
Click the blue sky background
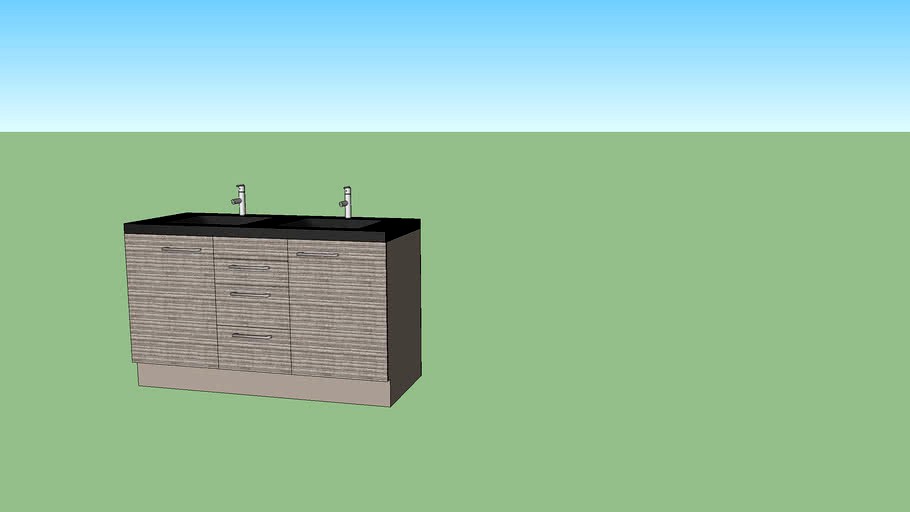tap(455, 65)
